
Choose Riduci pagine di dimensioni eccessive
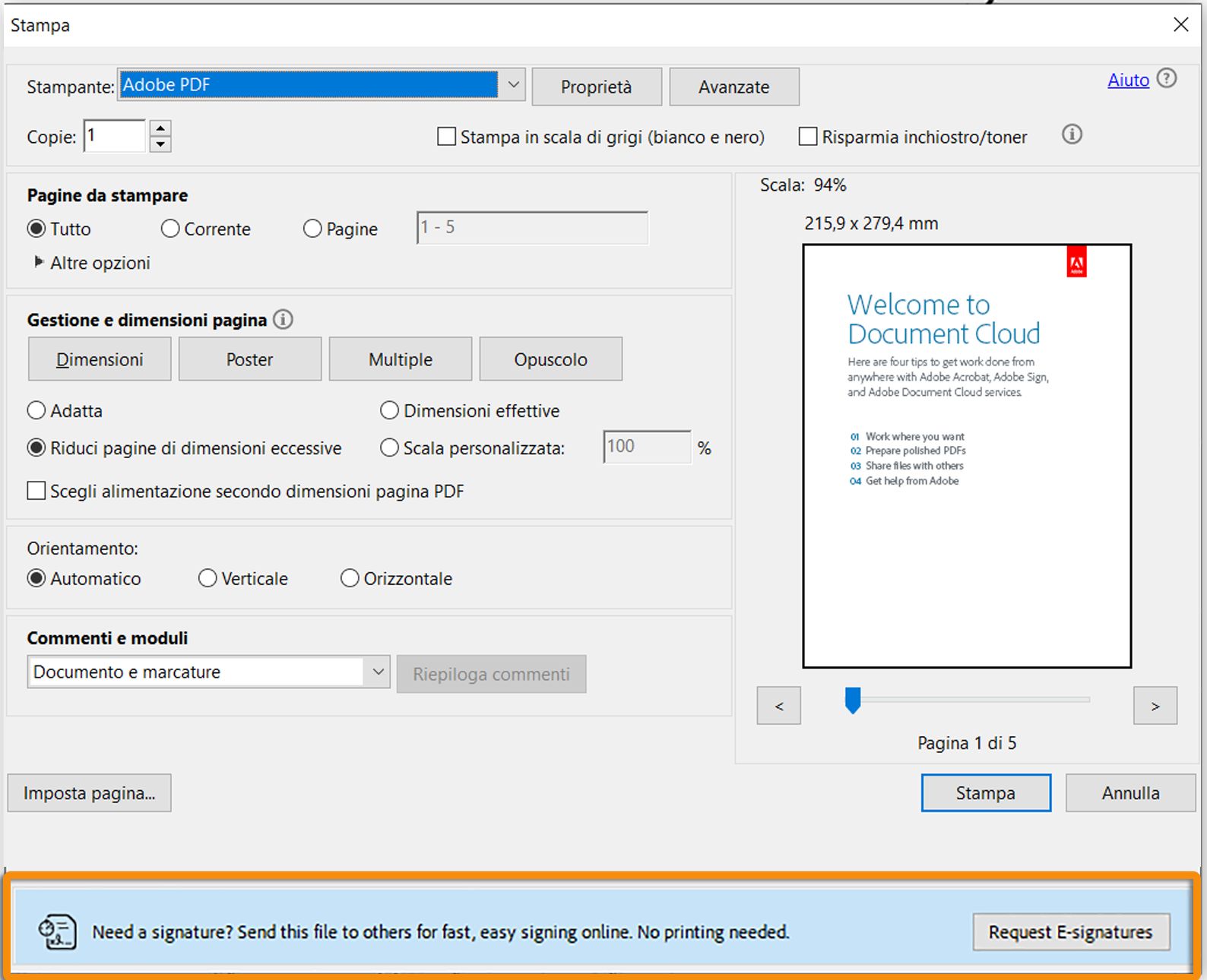[x=36, y=448]
